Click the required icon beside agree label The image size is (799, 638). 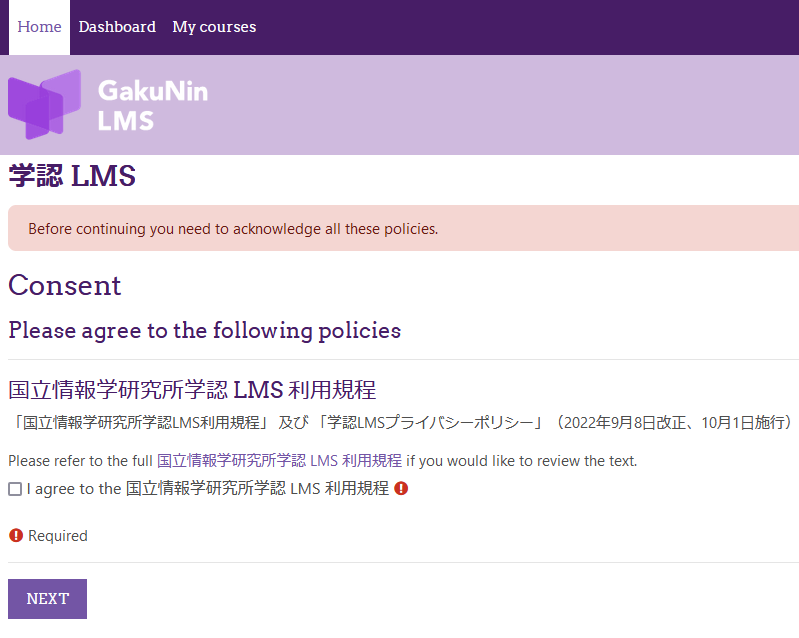click(x=401, y=489)
